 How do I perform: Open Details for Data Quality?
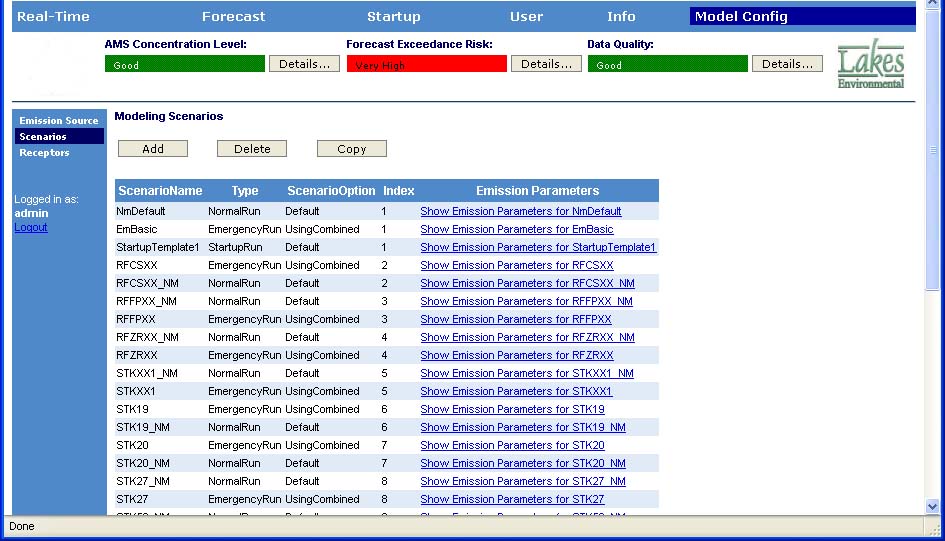[x=787, y=64]
